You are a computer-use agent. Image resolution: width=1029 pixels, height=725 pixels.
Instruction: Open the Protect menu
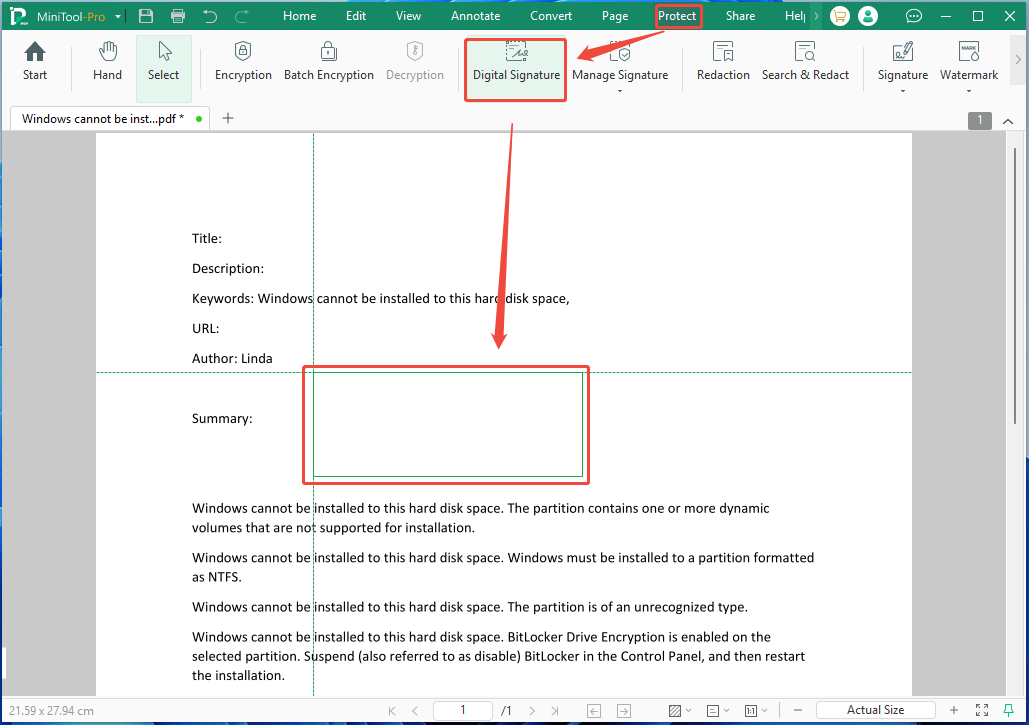coord(678,16)
